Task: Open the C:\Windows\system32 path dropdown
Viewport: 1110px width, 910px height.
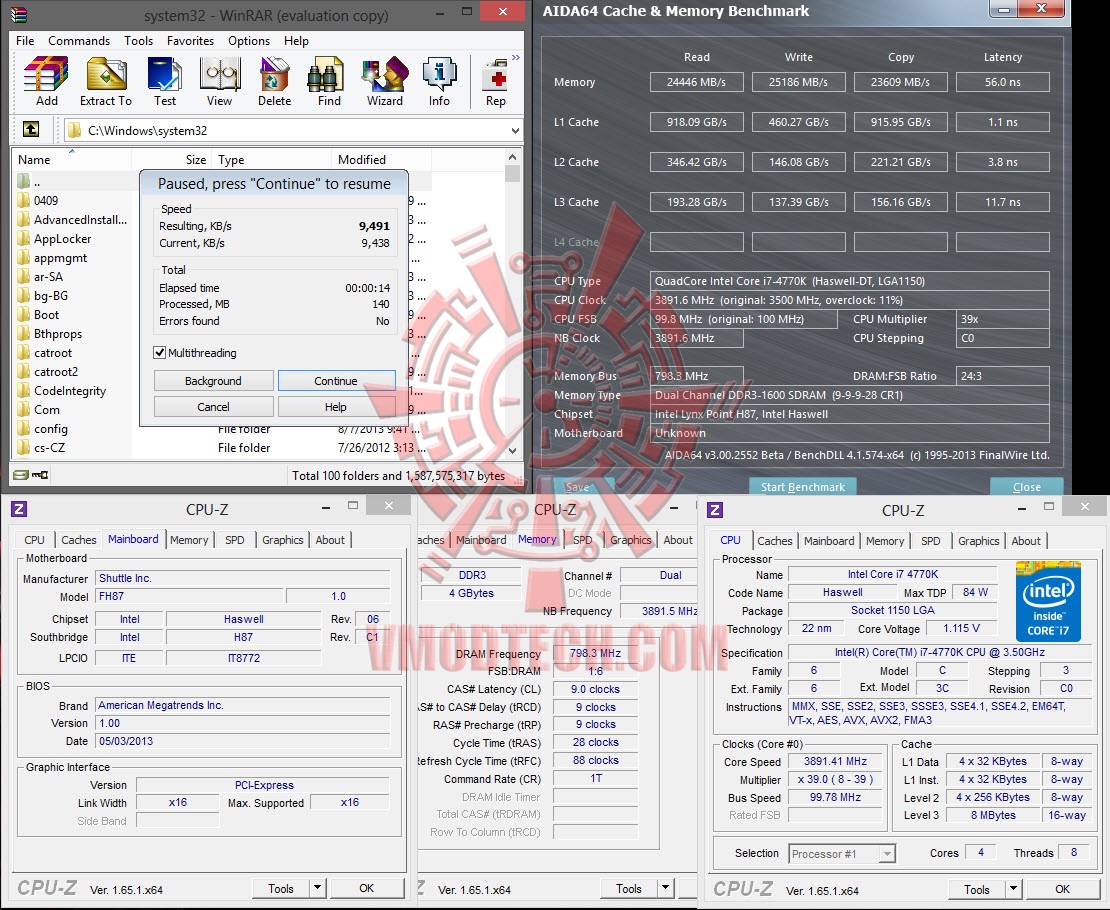Action: tap(515, 130)
